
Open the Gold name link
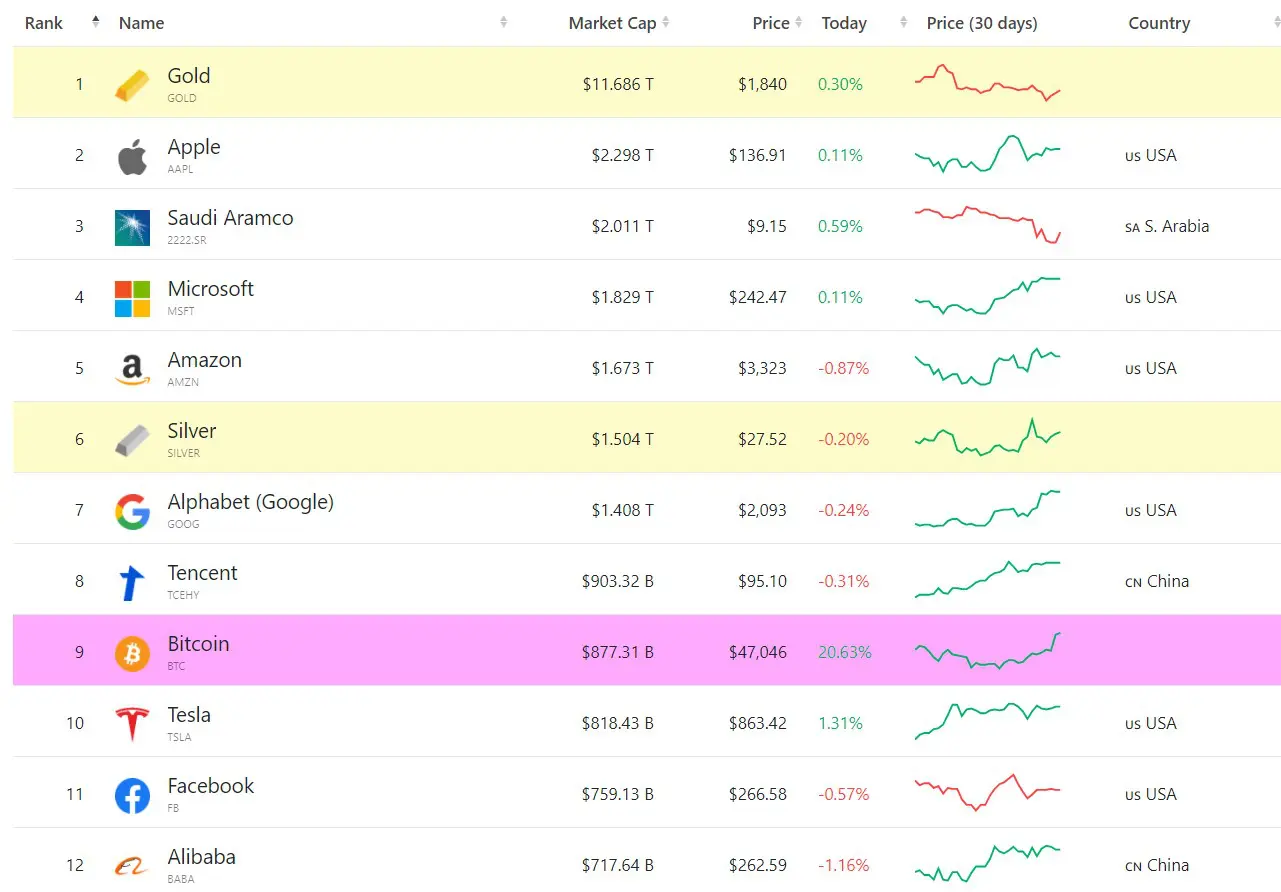point(189,76)
